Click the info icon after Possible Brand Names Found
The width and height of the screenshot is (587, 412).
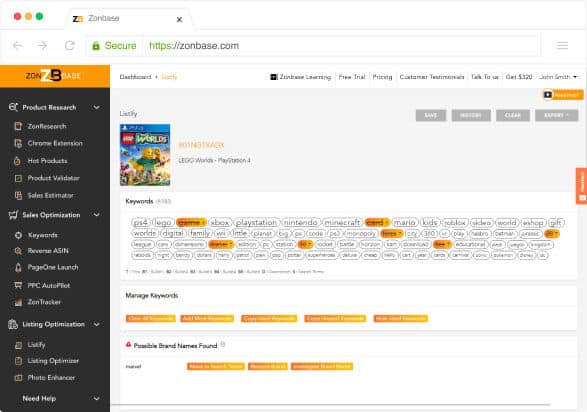tap(223, 344)
